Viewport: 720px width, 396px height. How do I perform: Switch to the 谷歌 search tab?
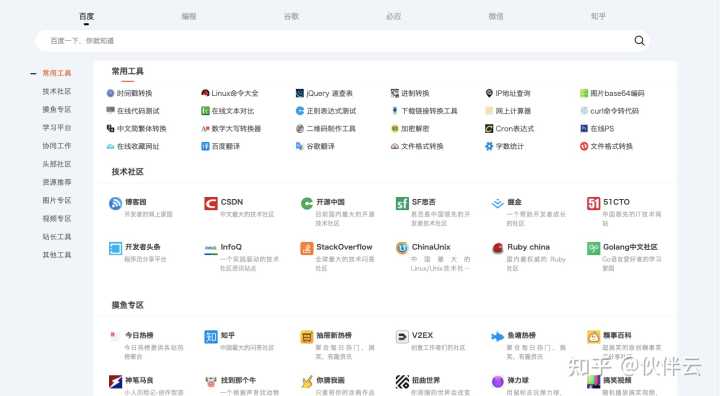(291, 16)
